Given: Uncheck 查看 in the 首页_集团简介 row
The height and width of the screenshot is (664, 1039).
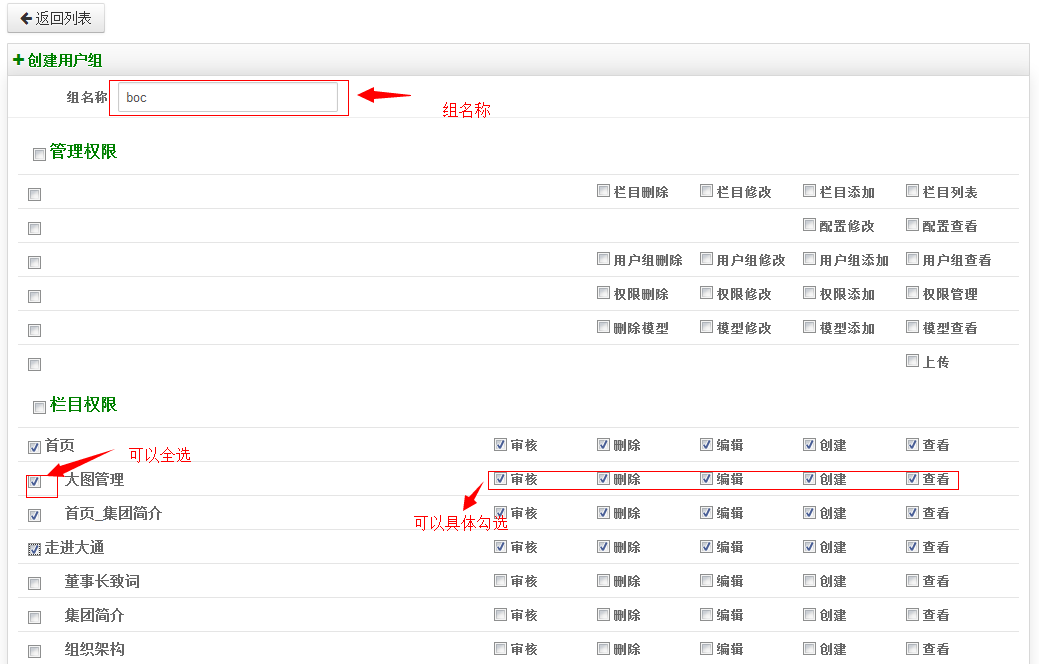Looking at the screenshot, I should point(912,512).
